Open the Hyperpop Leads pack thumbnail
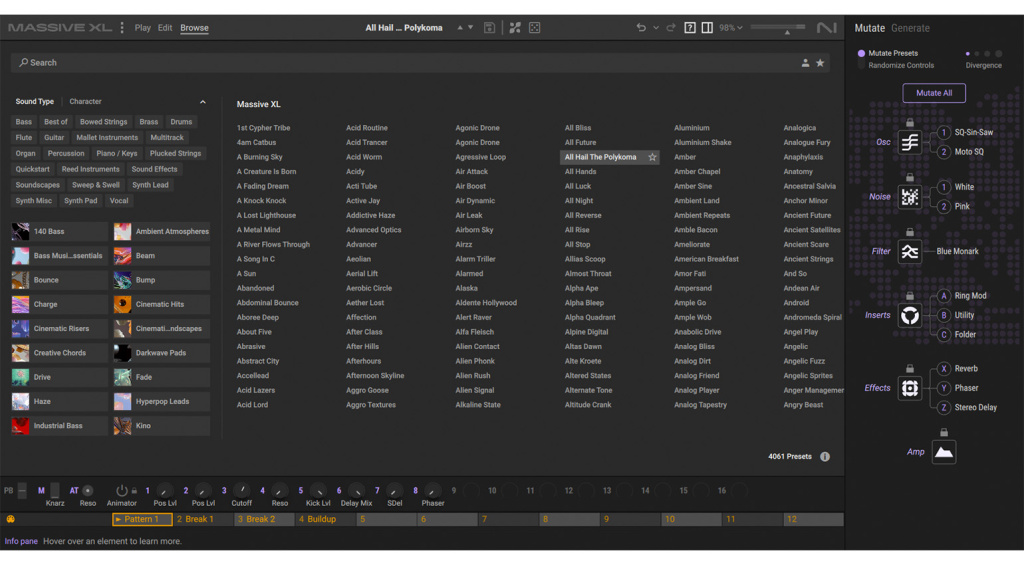The width and height of the screenshot is (1024, 565). (x=123, y=402)
